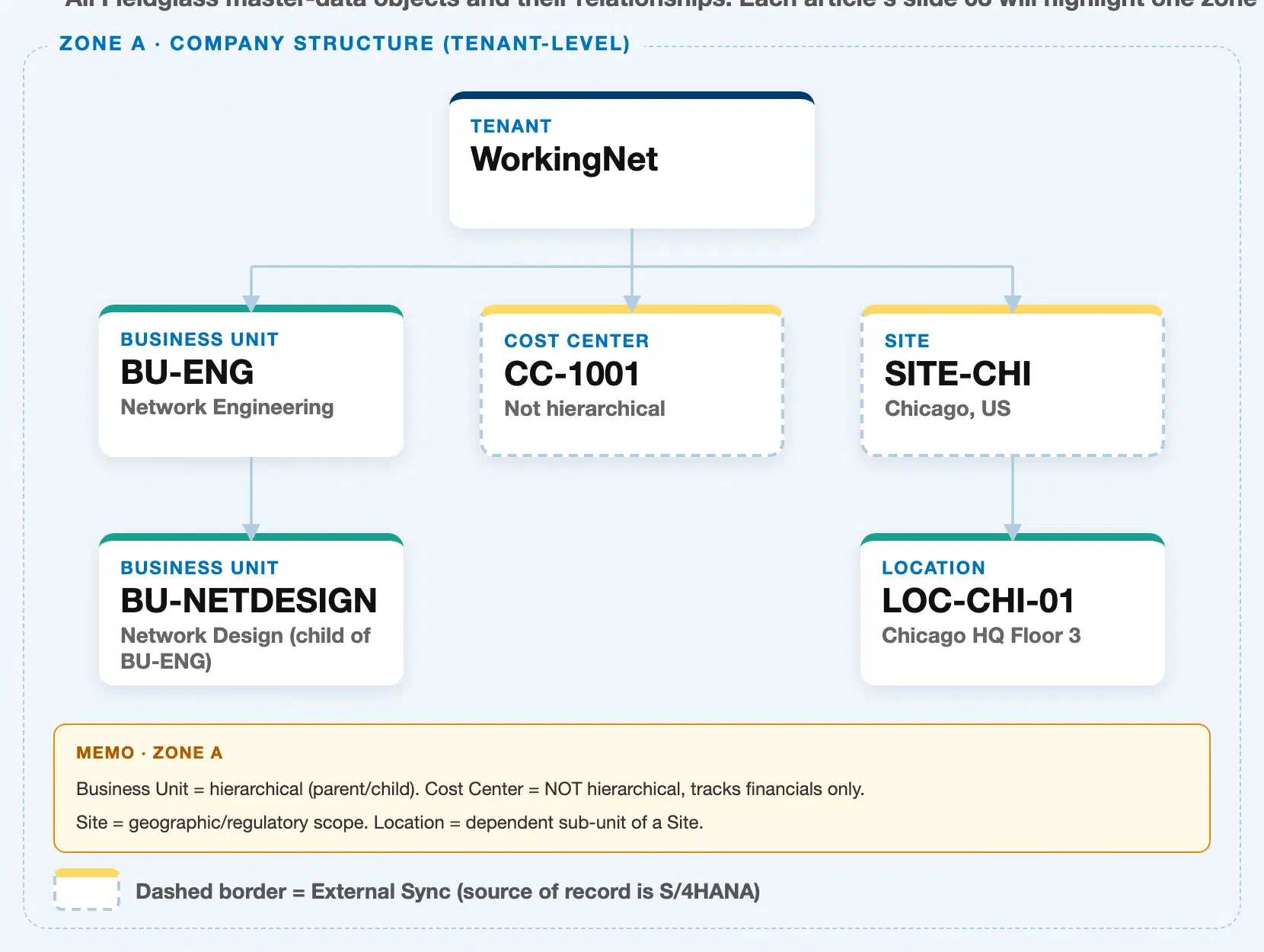
Task: Select 'Network Engineering' subtitle text
Action: (227, 407)
